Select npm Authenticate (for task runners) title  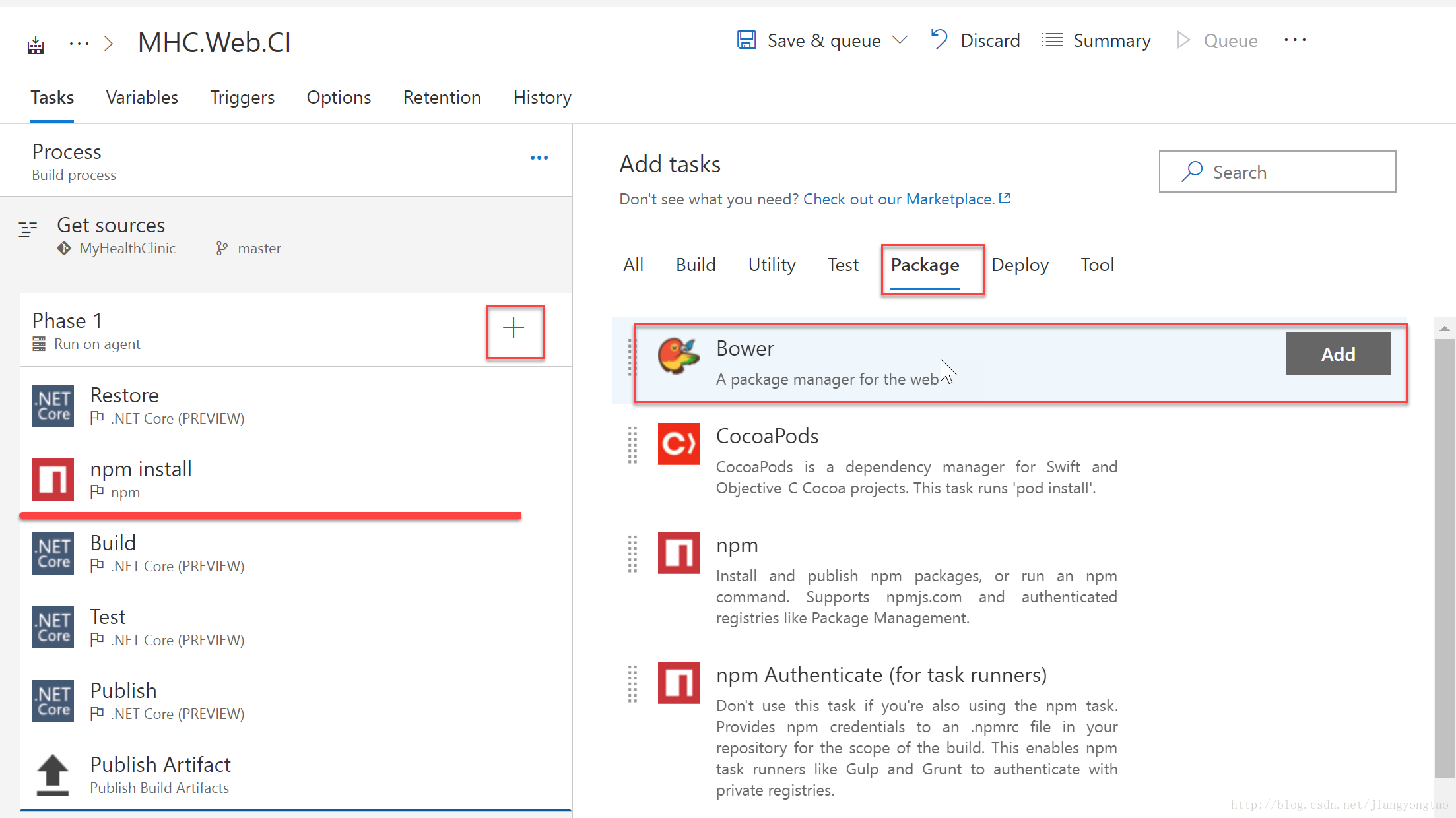pos(881,675)
